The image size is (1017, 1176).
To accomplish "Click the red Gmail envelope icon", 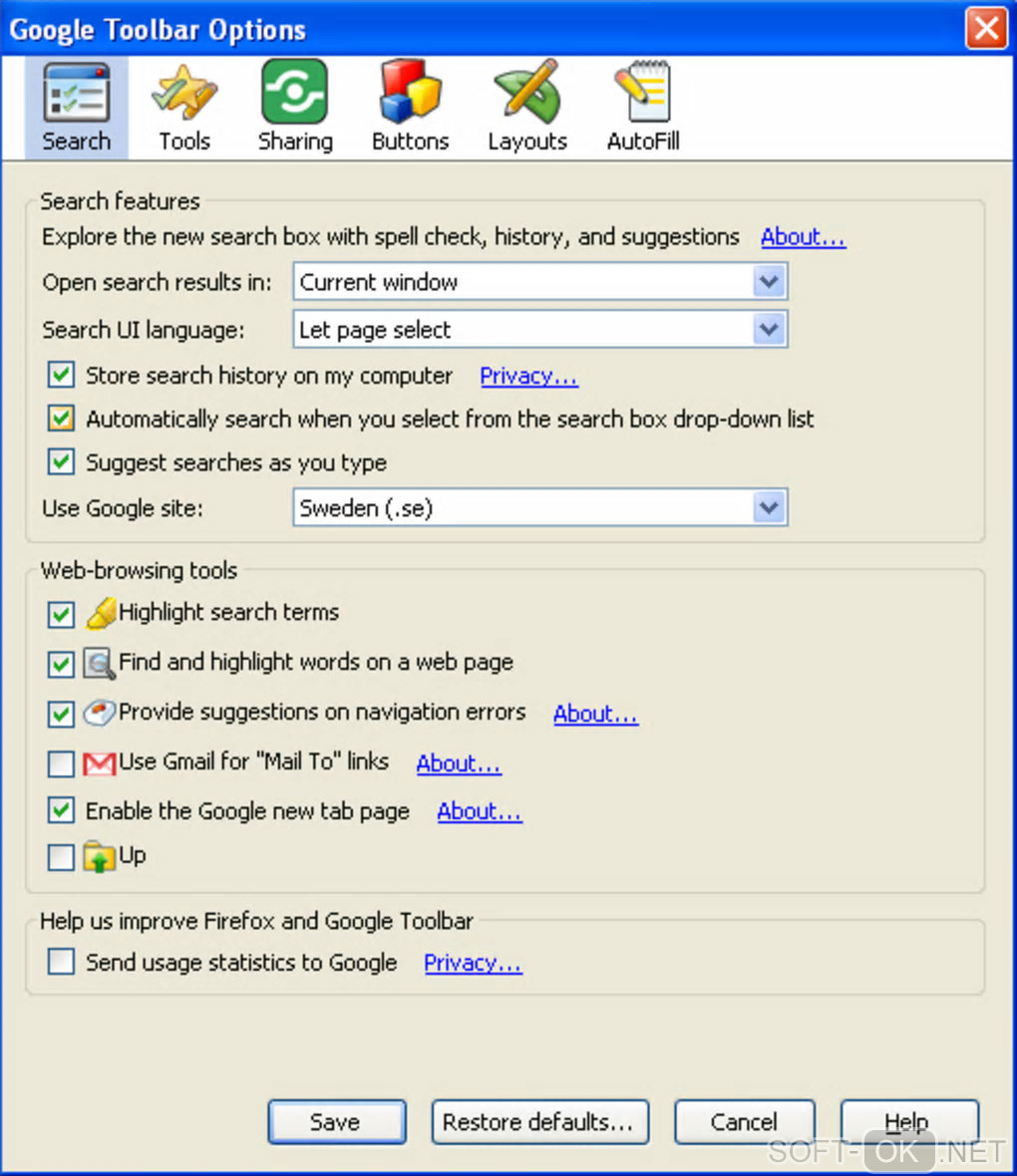I will pyautogui.click(x=99, y=763).
